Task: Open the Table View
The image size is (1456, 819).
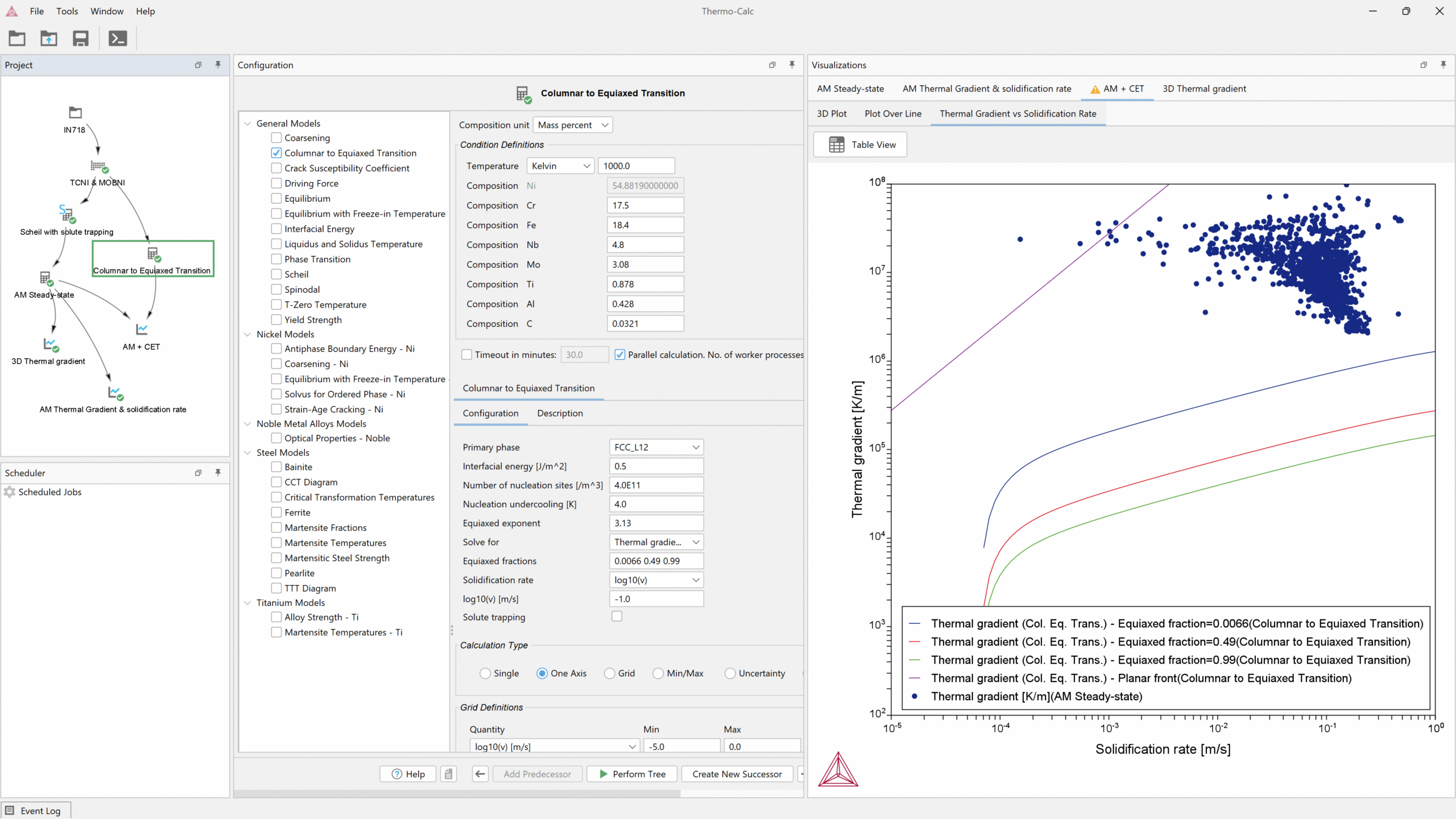Action: click(x=861, y=144)
